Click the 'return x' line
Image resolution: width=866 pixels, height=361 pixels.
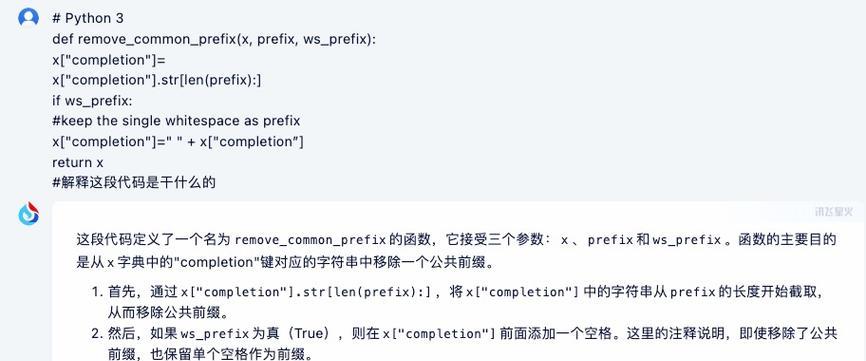point(78,162)
